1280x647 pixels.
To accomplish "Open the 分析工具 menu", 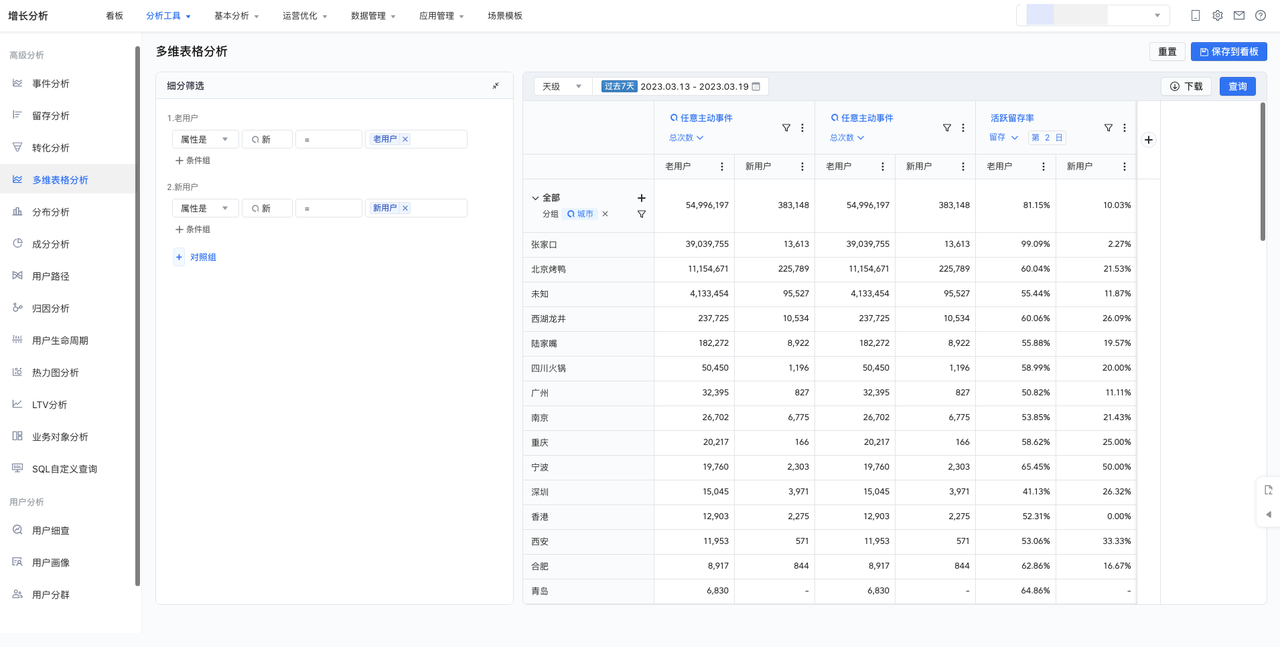I will [167, 16].
